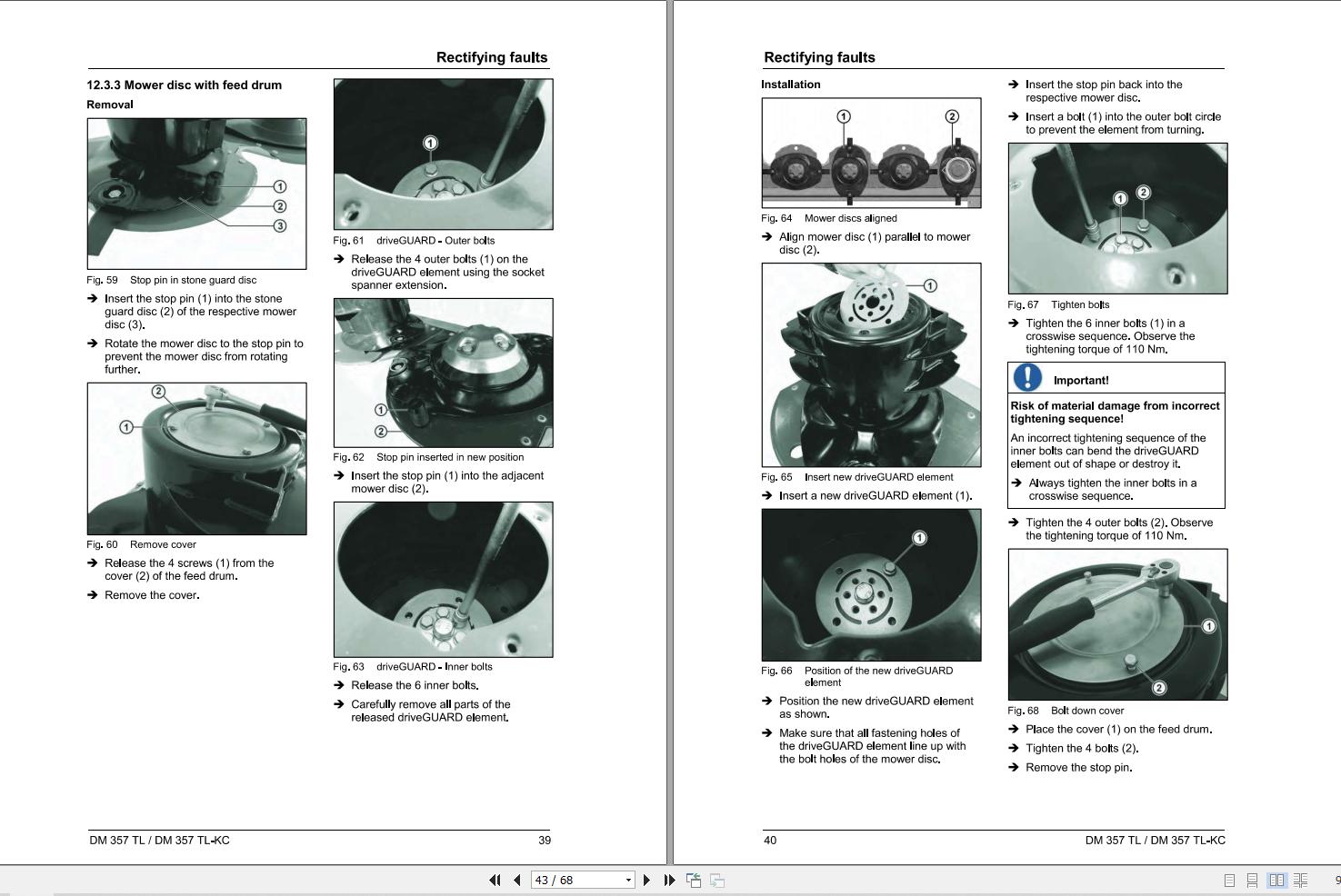Click caption 'Fig. 62 Stop pin inserted in new position'
This screenshot has height=896, width=1341.
(x=428, y=457)
